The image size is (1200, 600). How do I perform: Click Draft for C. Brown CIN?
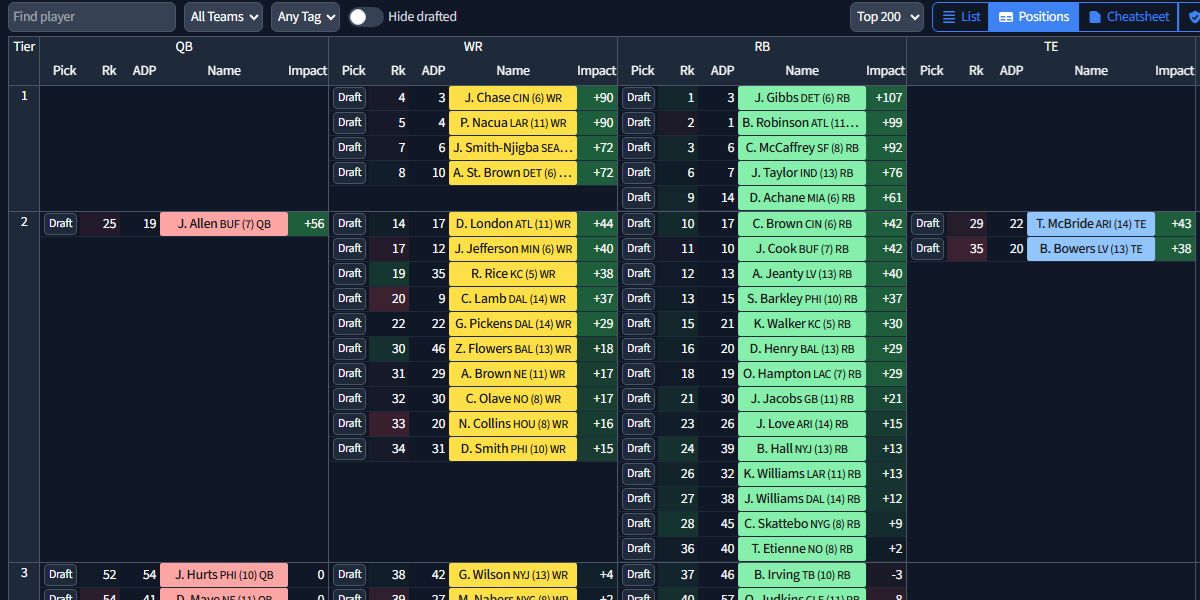point(639,224)
